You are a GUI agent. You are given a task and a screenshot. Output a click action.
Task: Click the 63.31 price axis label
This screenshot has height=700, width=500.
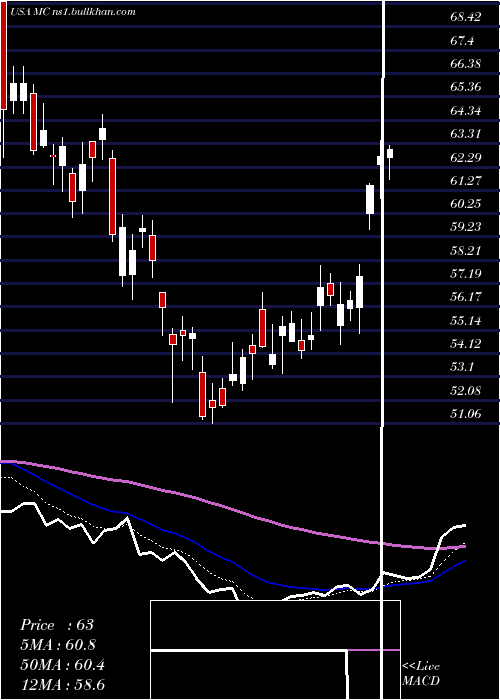(466, 133)
